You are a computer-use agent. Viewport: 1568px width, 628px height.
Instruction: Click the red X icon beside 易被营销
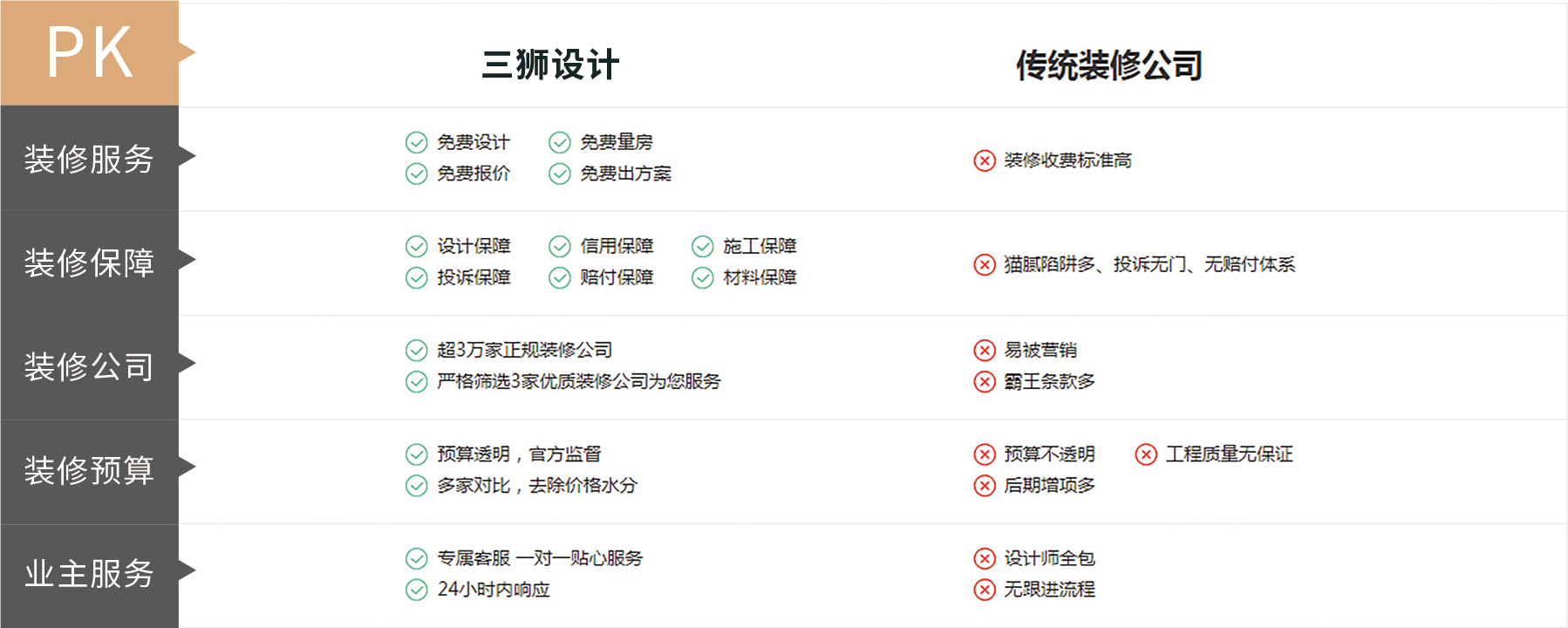point(985,351)
